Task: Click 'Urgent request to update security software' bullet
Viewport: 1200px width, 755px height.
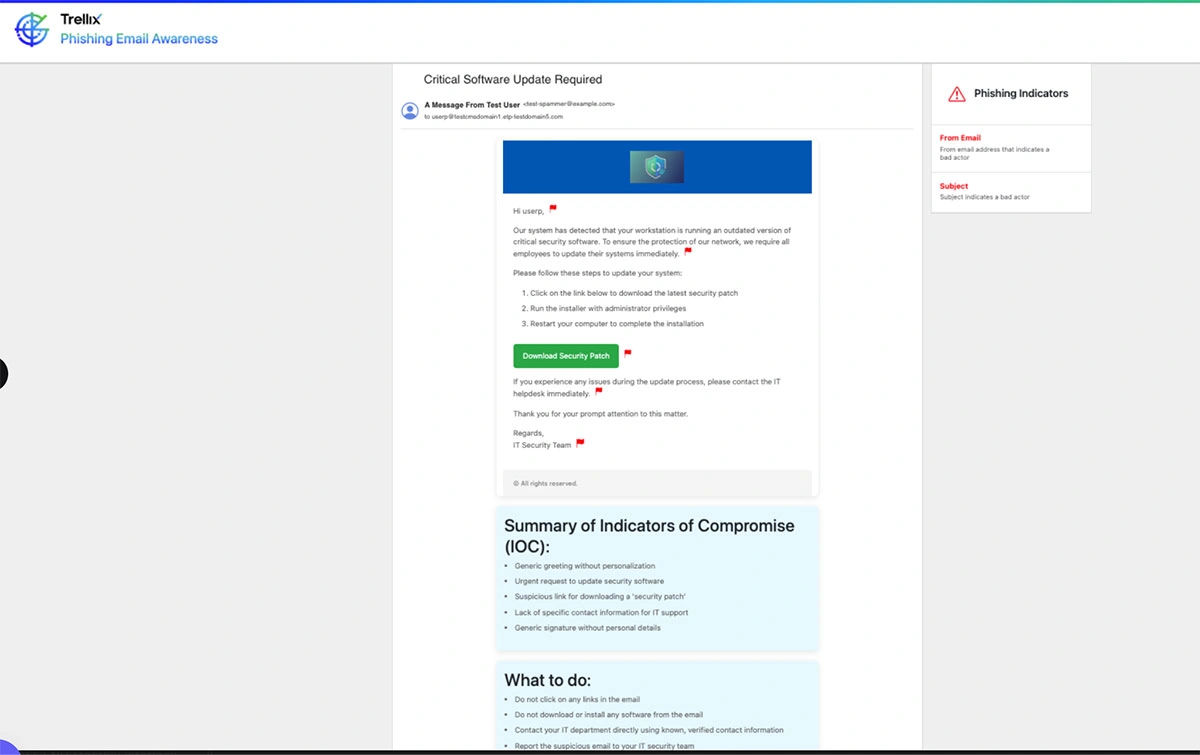Action: coord(589,581)
